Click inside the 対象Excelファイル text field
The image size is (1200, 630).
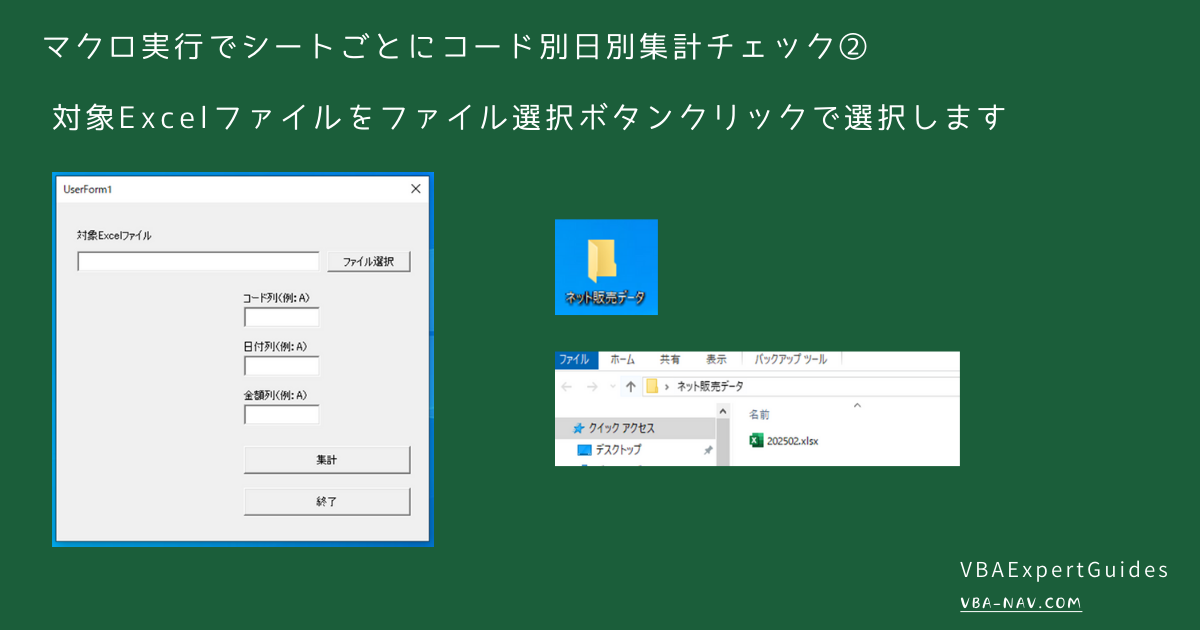pos(197,261)
